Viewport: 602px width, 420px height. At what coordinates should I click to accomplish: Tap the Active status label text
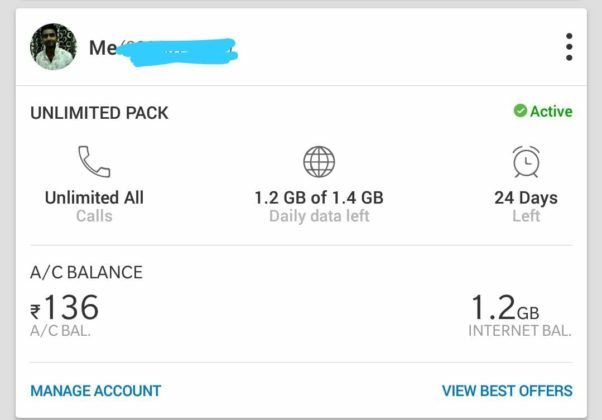tap(551, 111)
